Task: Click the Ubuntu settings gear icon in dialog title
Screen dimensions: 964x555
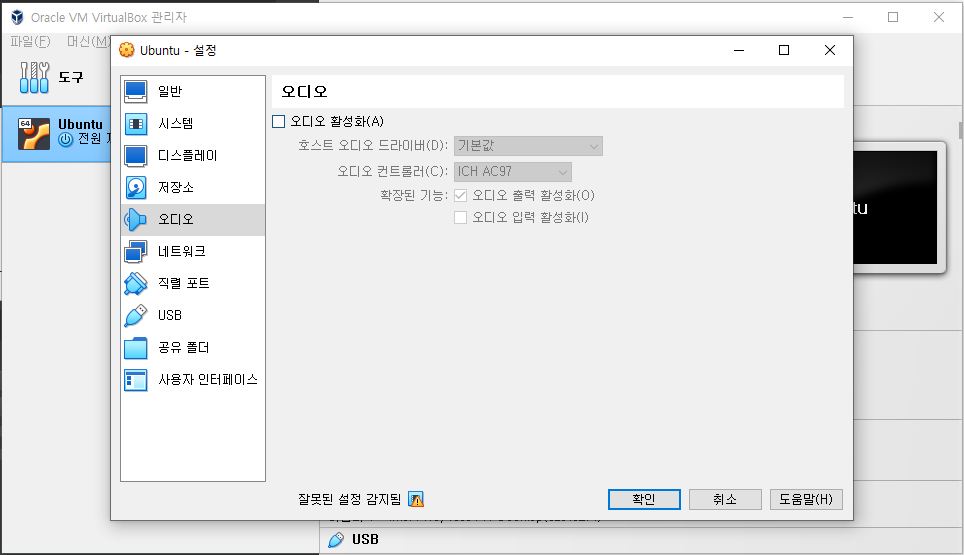Action: tap(127, 50)
